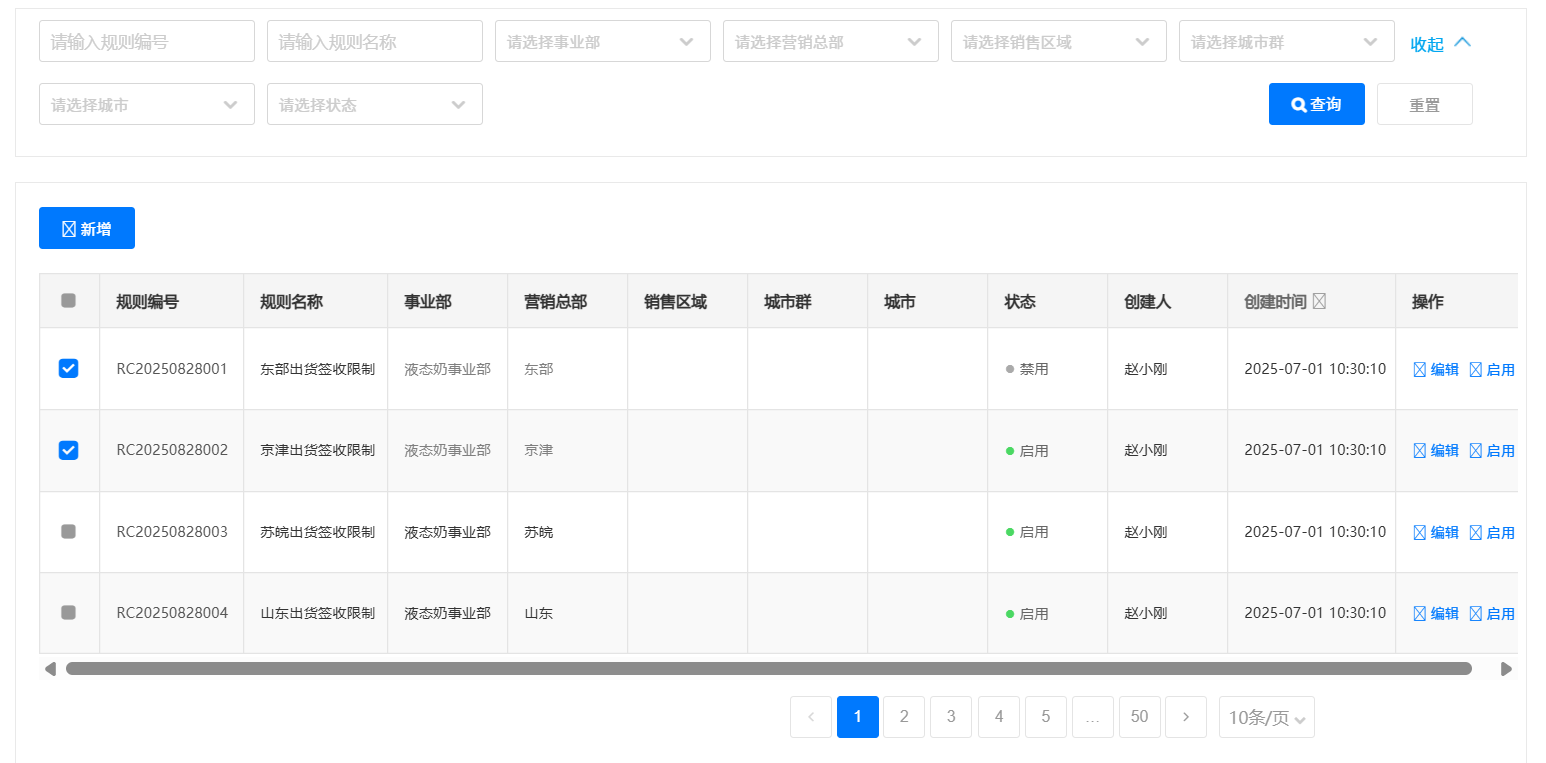Go to page 5

pyautogui.click(x=1046, y=717)
